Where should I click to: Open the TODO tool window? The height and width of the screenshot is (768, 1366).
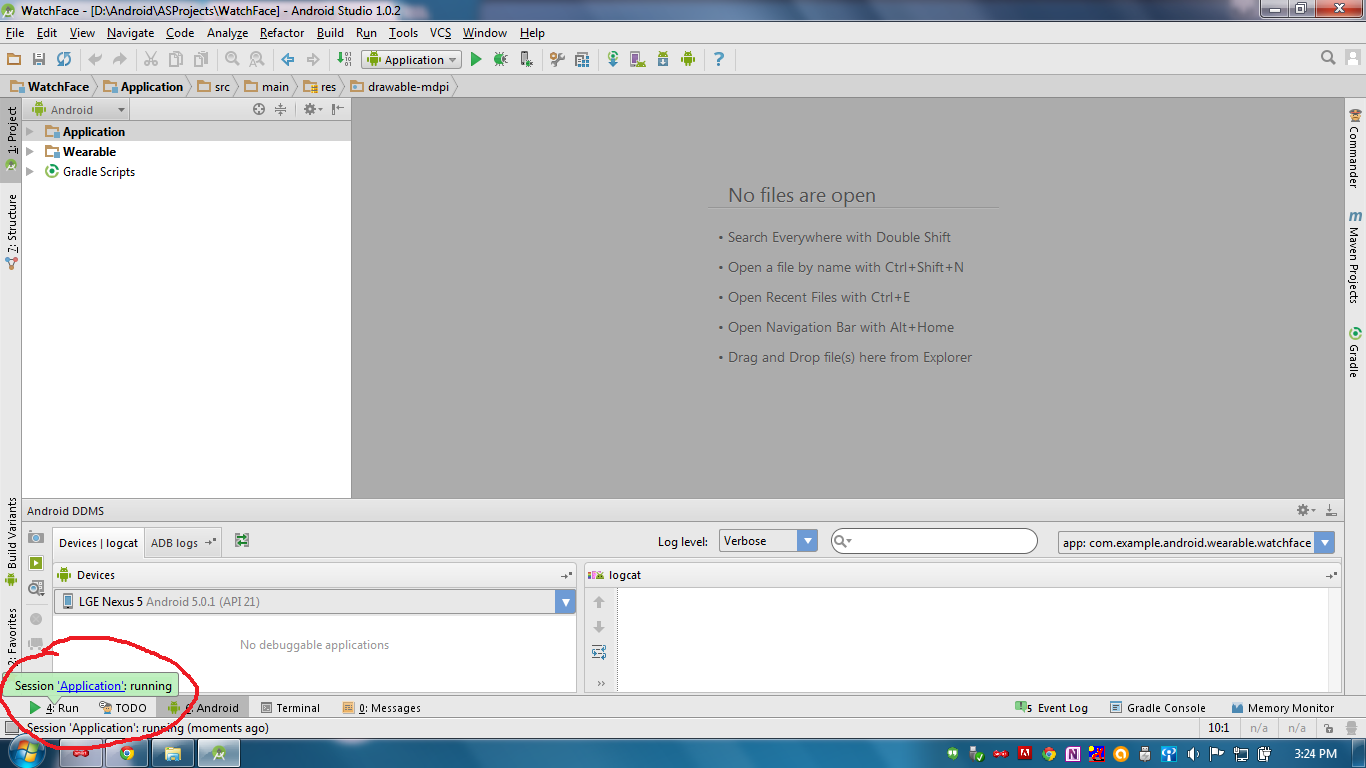tap(122, 708)
